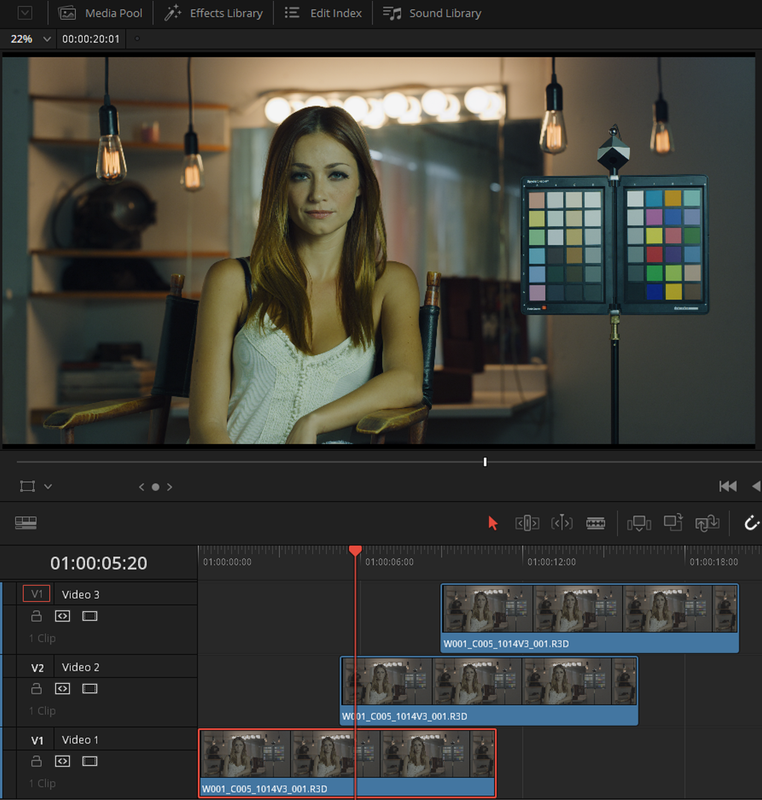
Task: Select the Dynamic Trim Mode tool
Action: [x=562, y=523]
